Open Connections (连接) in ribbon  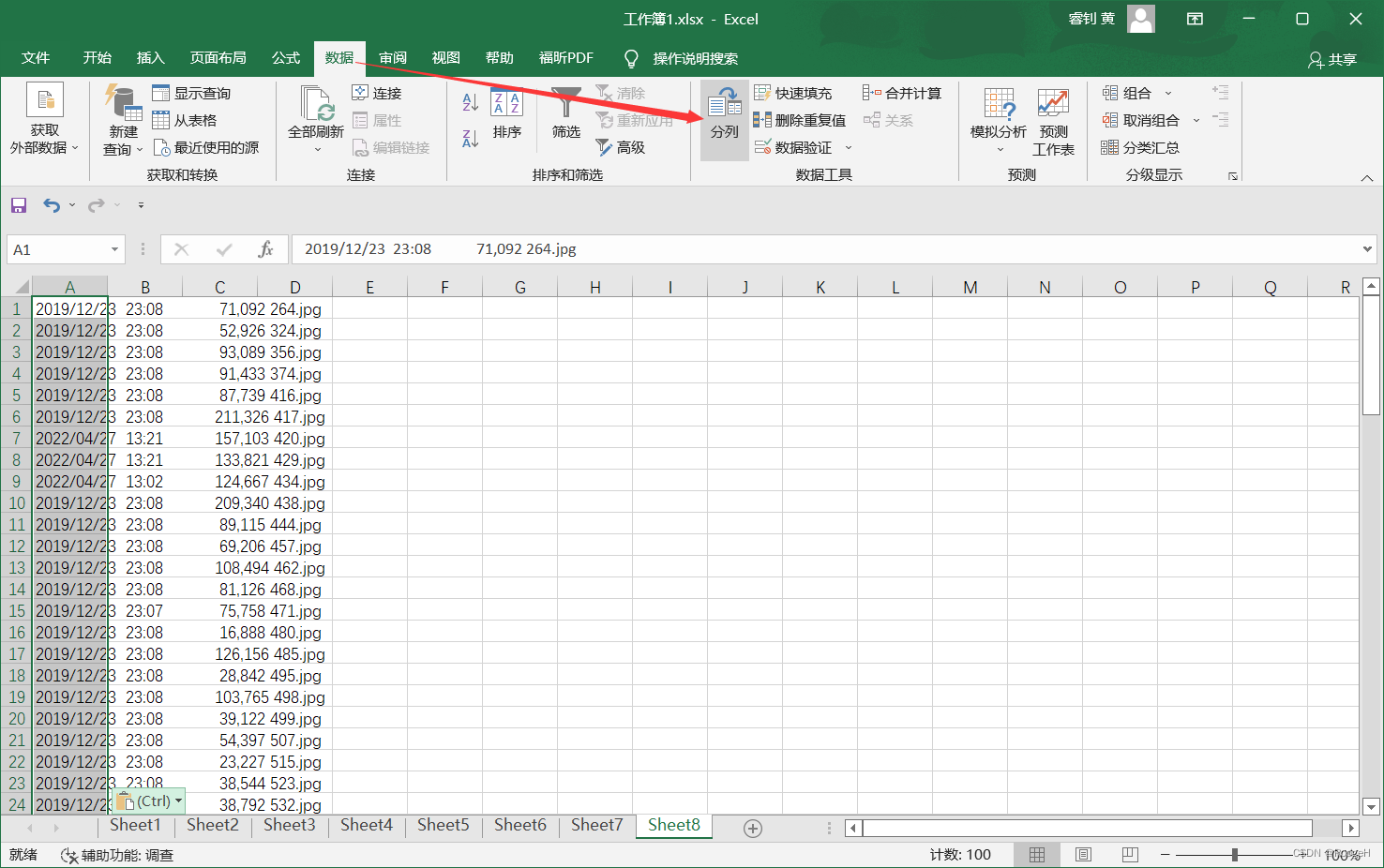click(x=377, y=93)
